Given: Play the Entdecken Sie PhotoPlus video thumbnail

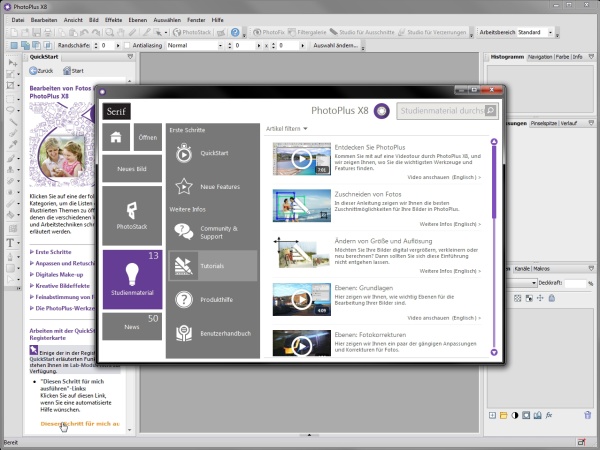Looking at the screenshot, I should pos(302,159).
